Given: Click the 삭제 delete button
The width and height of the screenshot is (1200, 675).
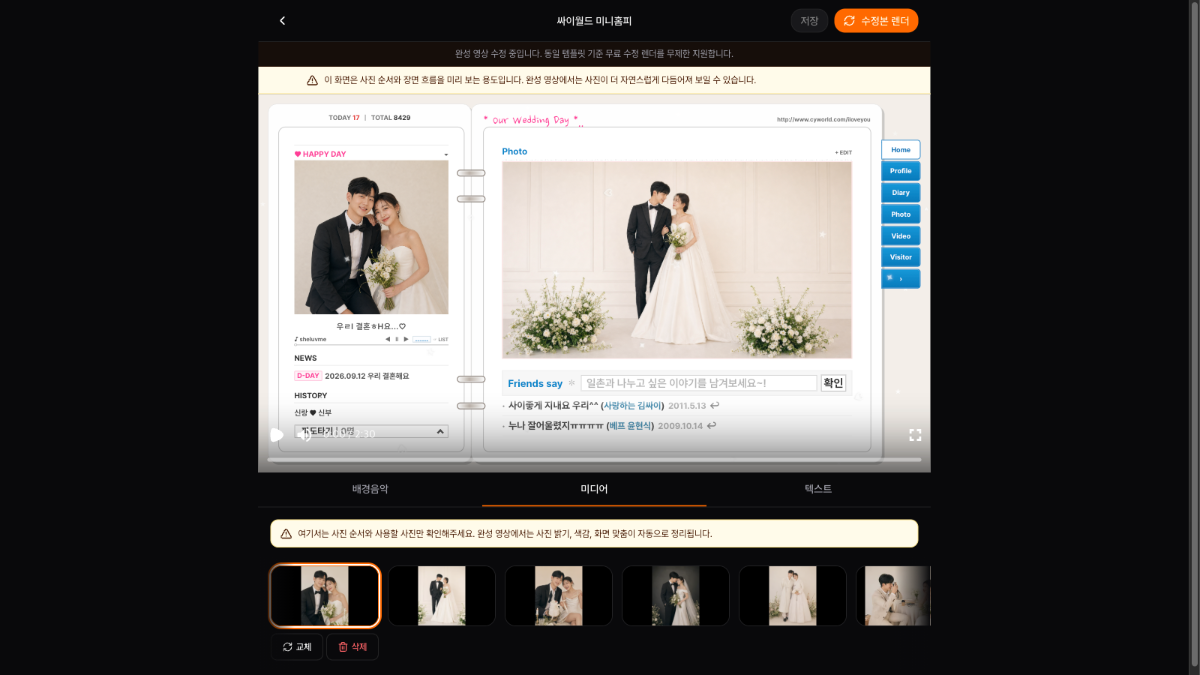Looking at the screenshot, I should [353, 647].
